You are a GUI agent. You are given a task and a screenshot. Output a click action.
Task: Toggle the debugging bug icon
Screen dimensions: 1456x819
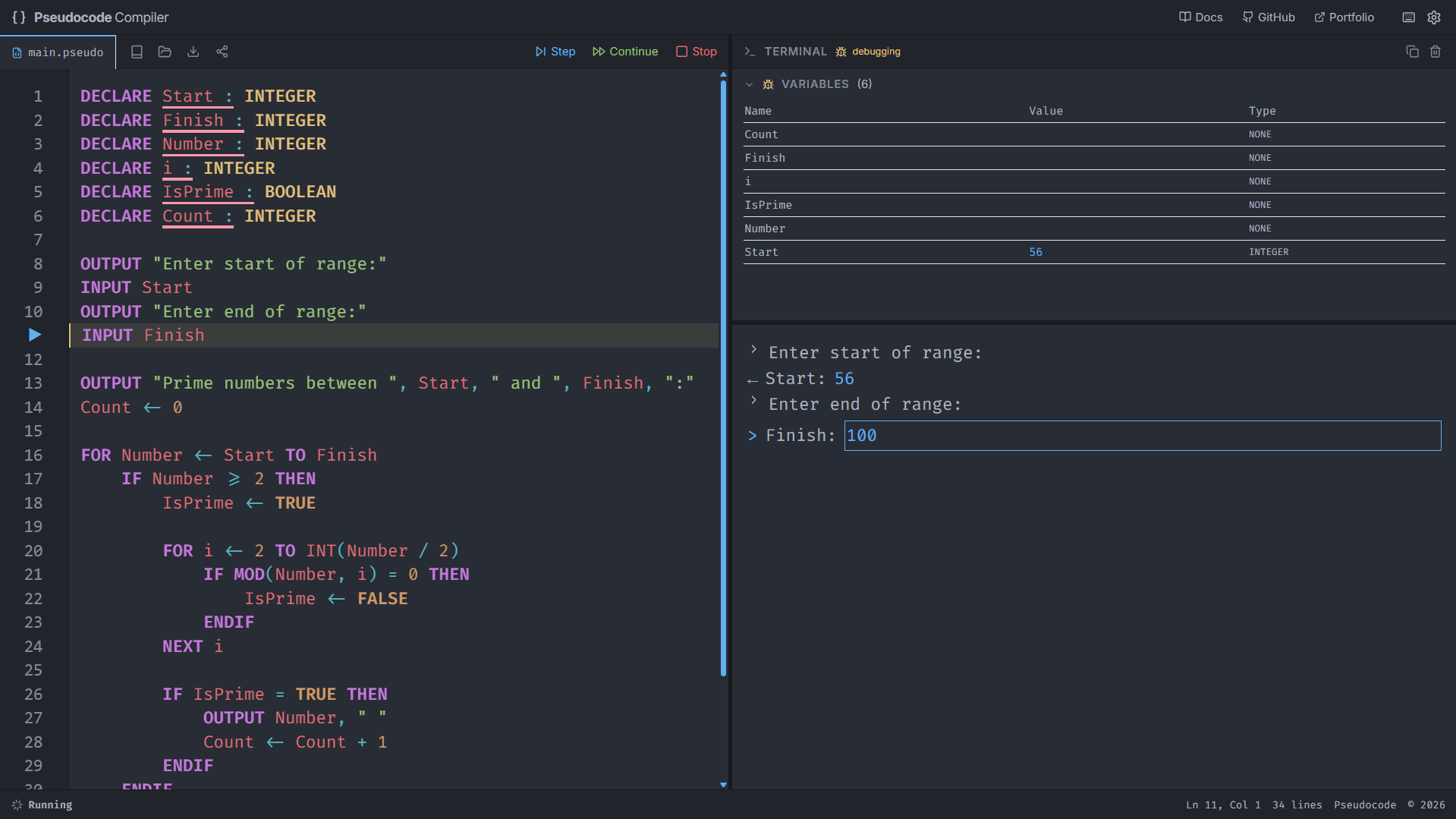click(x=840, y=52)
